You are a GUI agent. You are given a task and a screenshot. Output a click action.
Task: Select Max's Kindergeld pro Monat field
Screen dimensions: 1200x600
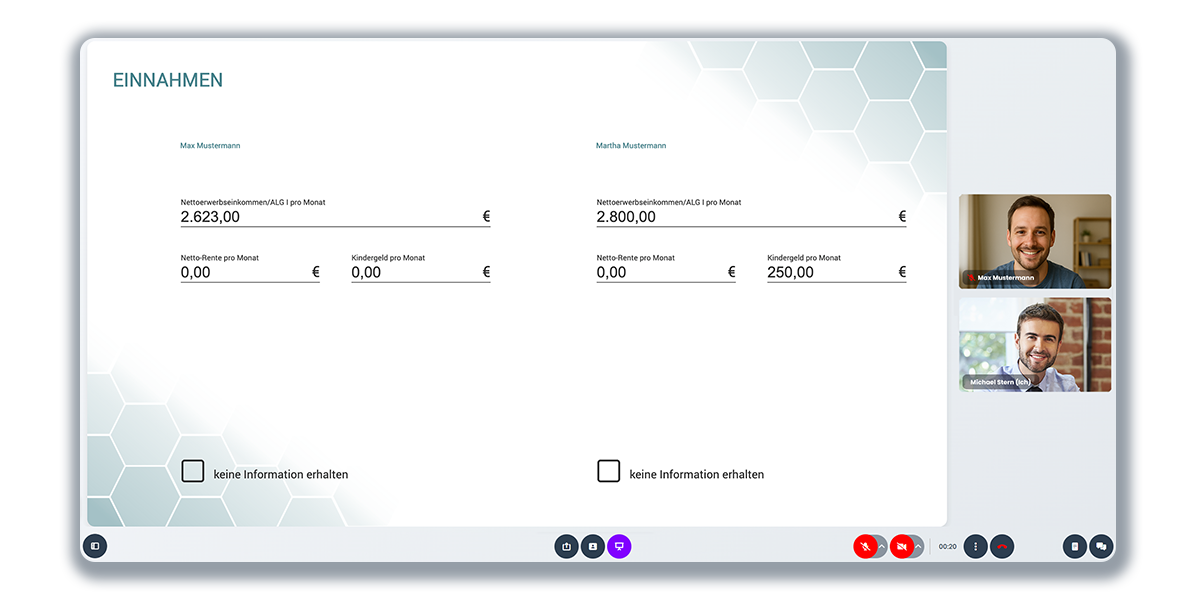pyautogui.click(x=415, y=272)
